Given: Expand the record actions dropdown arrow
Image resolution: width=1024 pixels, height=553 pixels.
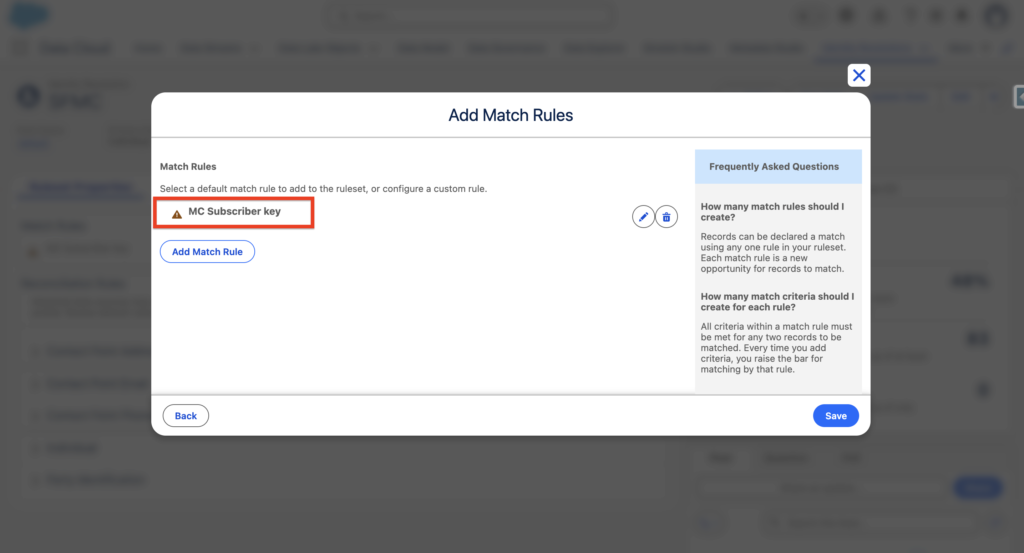Looking at the screenshot, I should click(993, 97).
